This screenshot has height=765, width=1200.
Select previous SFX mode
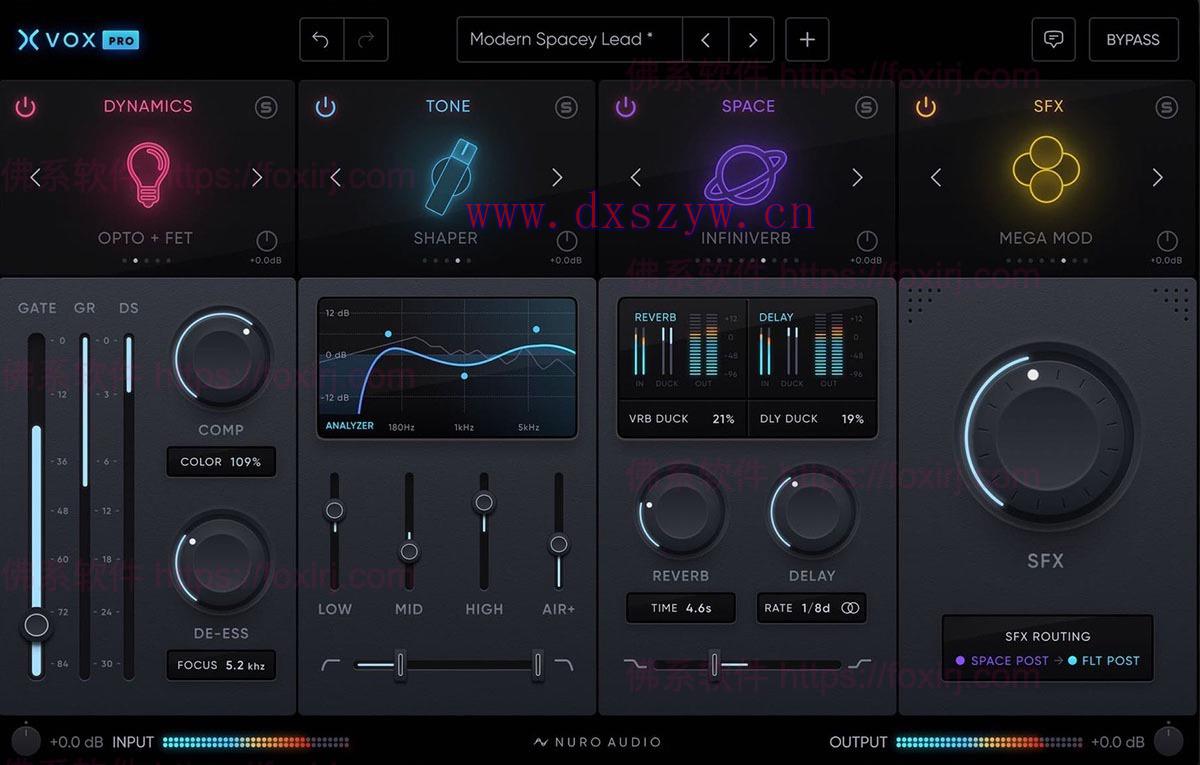click(x=936, y=178)
